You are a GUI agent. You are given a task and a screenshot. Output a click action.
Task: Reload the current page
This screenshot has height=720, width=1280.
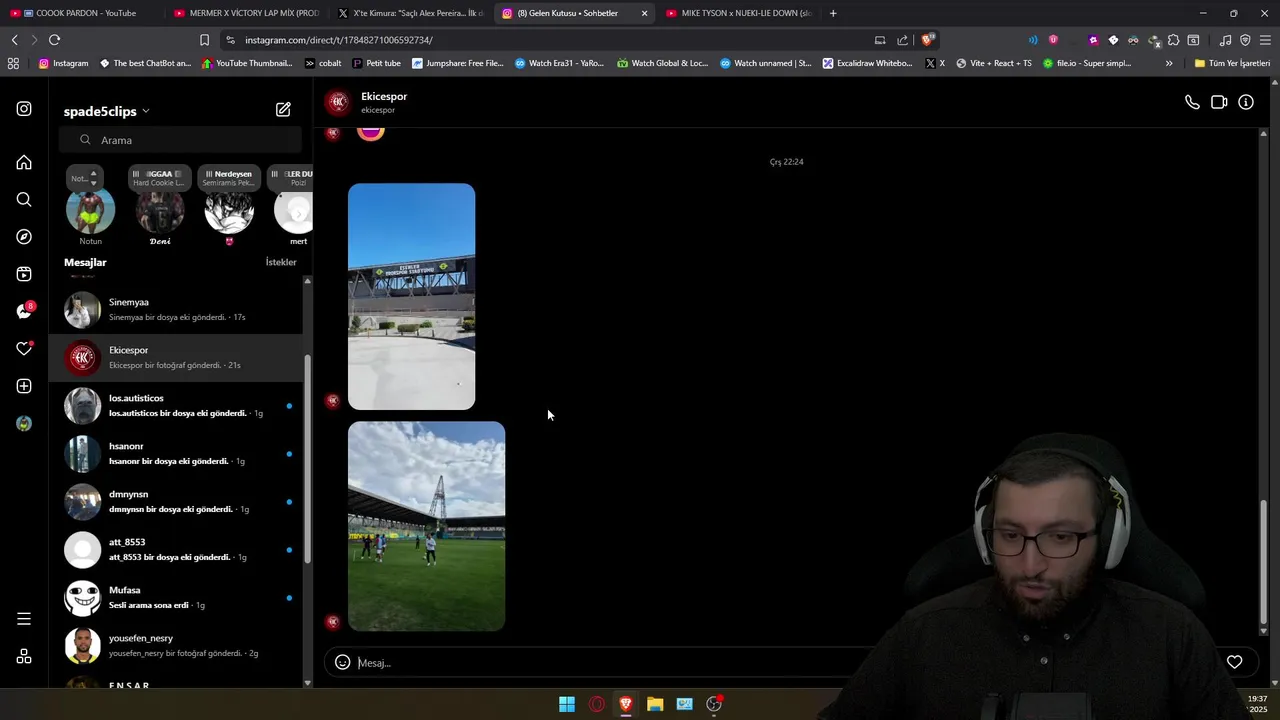pos(54,40)
